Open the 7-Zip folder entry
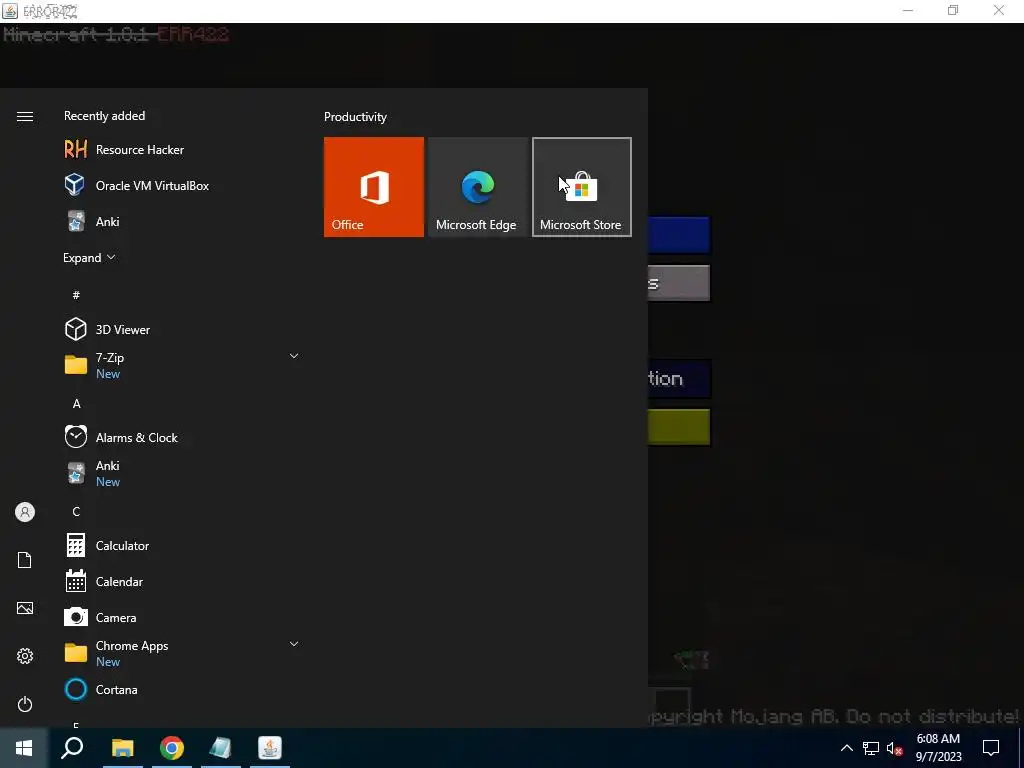Viewport: 1024px width, 768px height. (180, 366)
